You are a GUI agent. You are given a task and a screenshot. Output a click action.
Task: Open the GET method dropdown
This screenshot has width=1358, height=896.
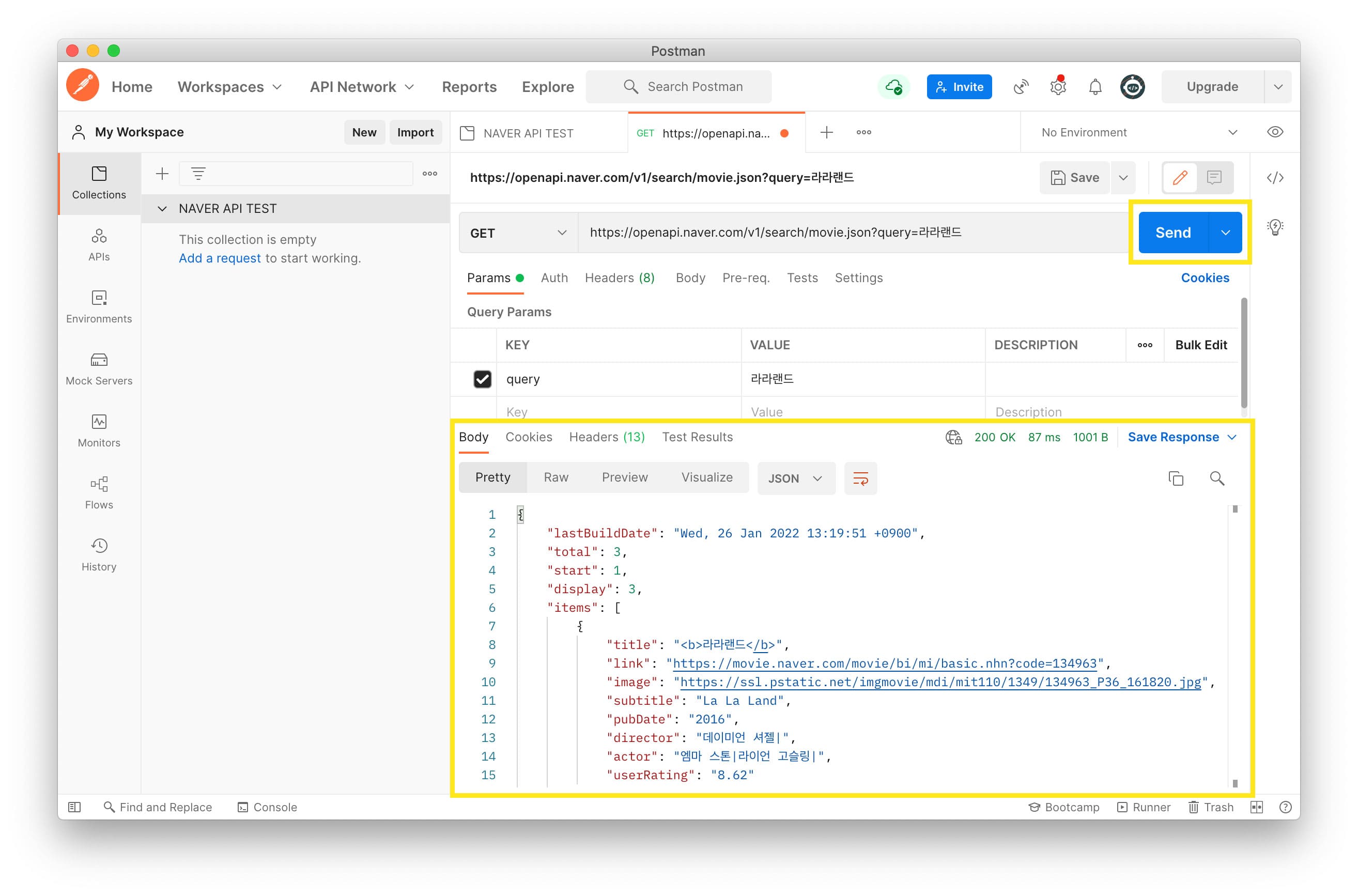(518, 233)
